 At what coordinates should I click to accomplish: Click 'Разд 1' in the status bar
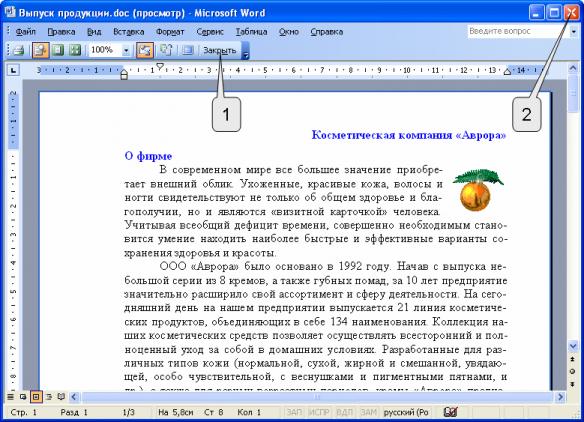coord(74,412)
